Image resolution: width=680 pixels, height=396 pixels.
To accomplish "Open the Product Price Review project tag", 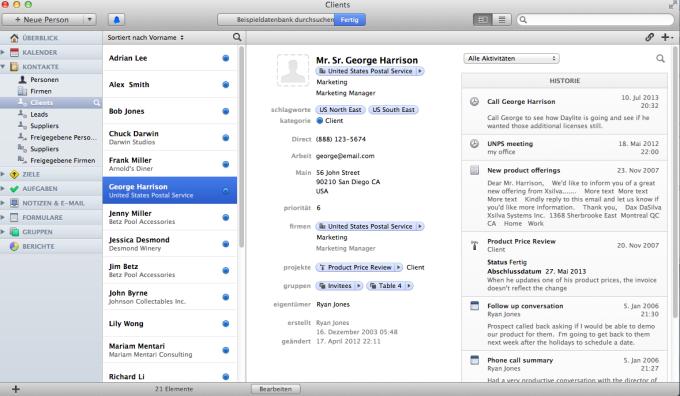I will pyautogui.click(x=359, y=267).
